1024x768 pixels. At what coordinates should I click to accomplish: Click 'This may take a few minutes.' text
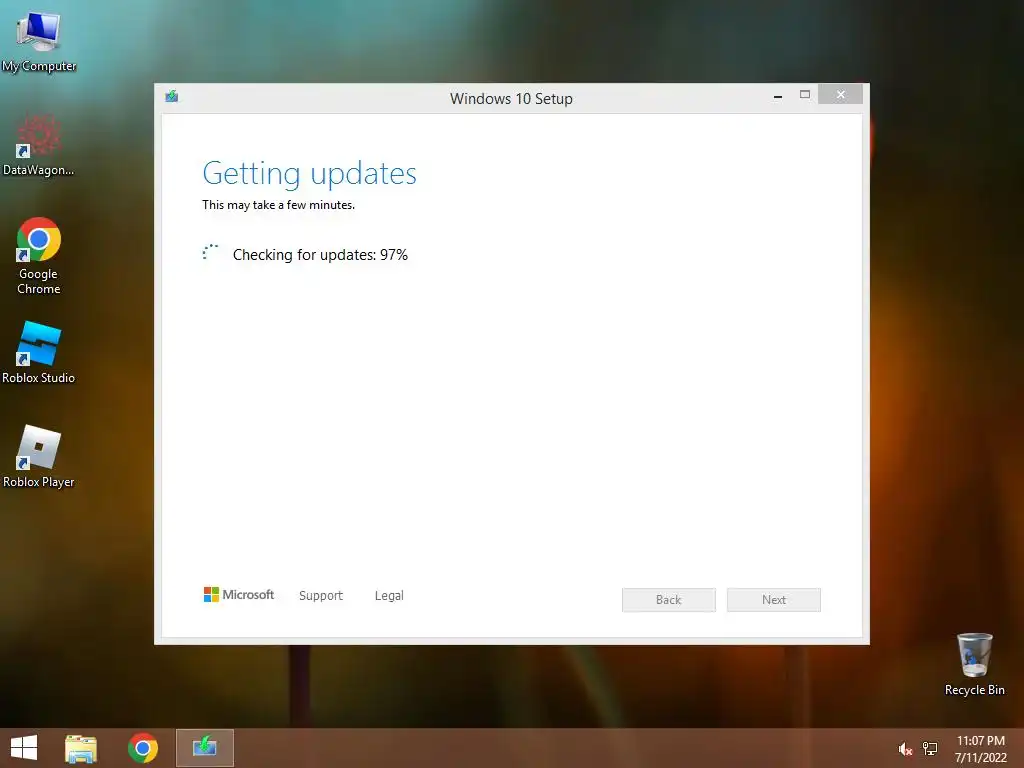(278, 205)
